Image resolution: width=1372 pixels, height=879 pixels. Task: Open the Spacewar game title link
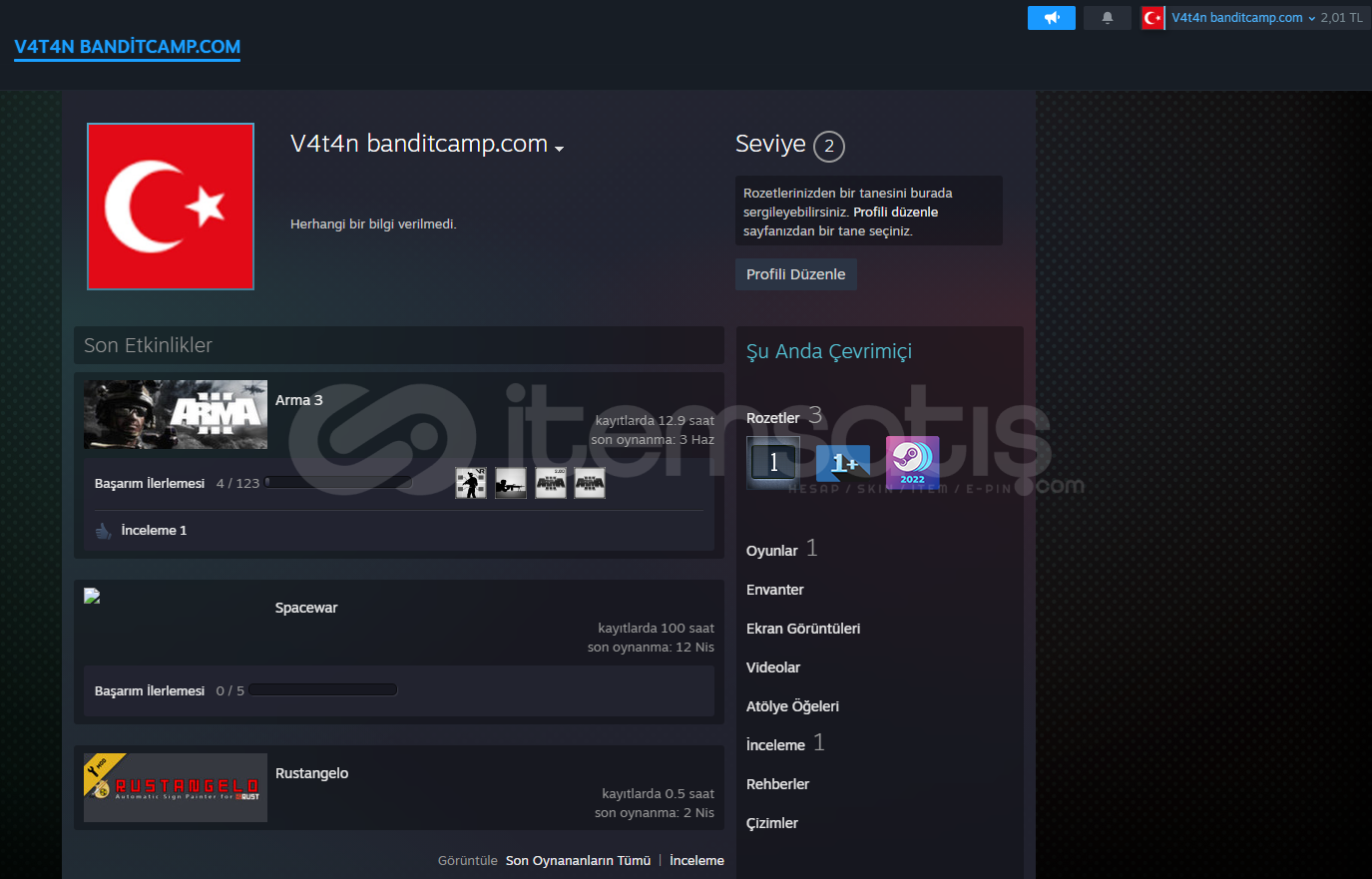306,608
